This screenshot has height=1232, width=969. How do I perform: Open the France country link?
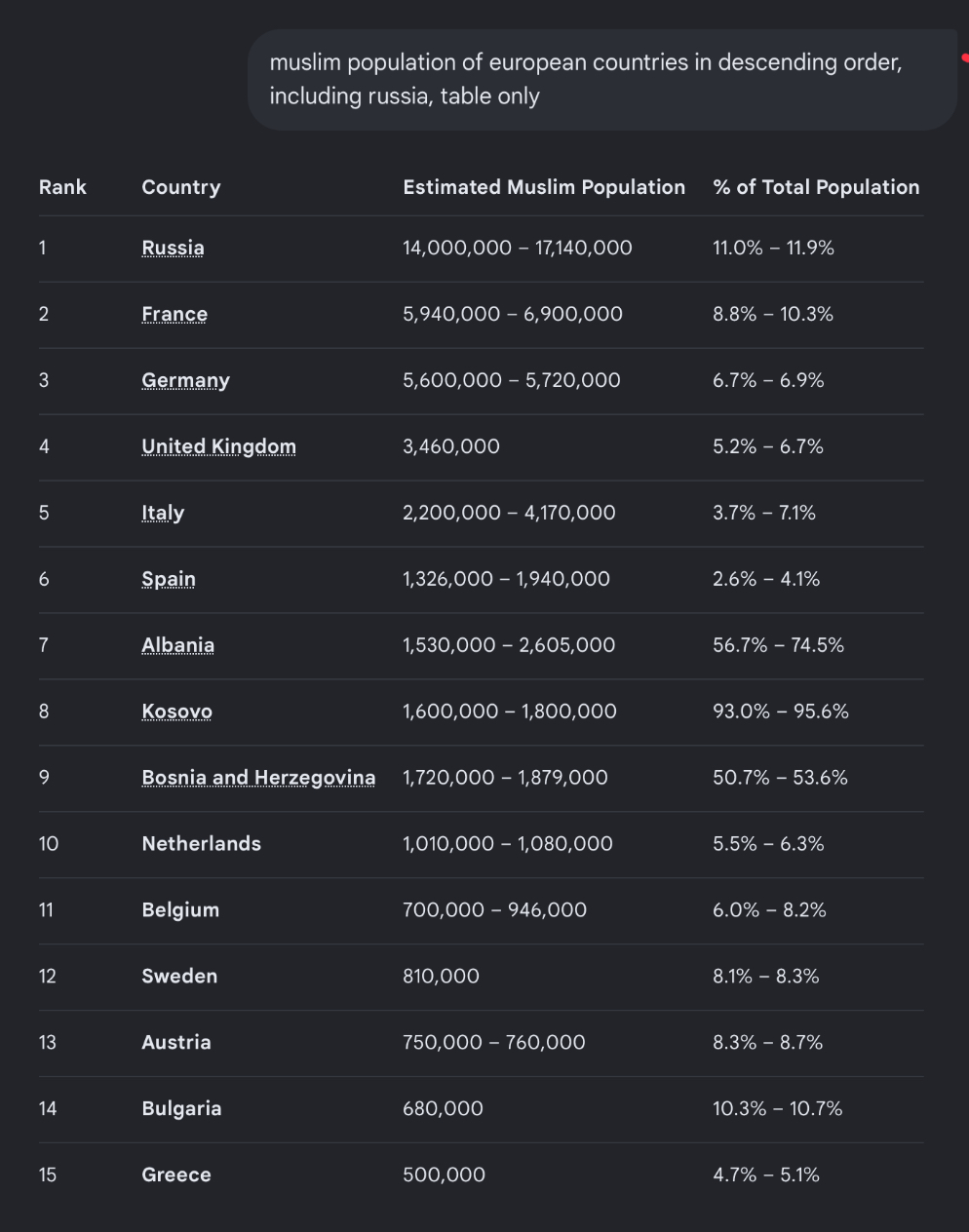click(174, 314)
